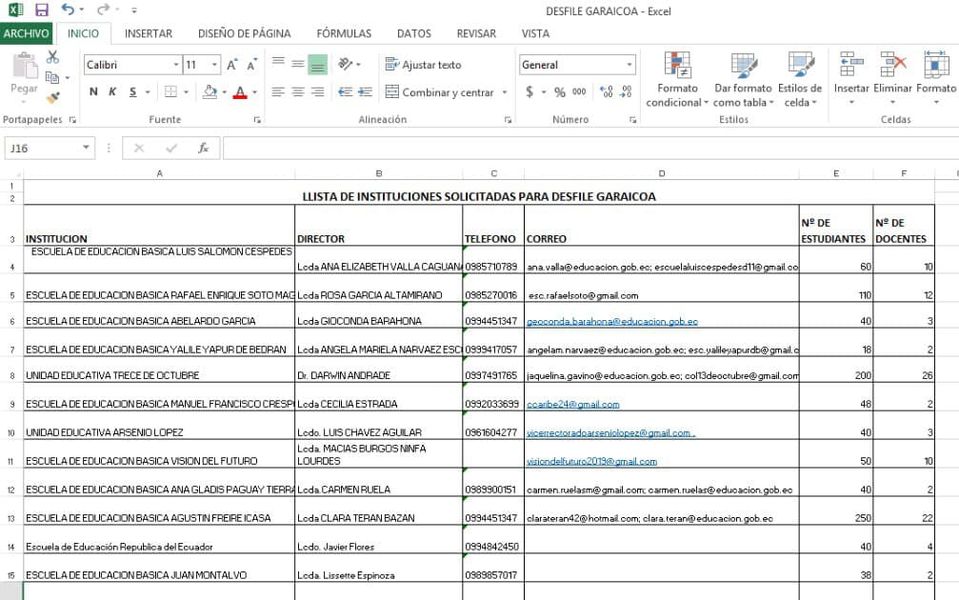Open Formato condicional in Estilos group
This screenshot has width=959, height=600.
point(677,80)
